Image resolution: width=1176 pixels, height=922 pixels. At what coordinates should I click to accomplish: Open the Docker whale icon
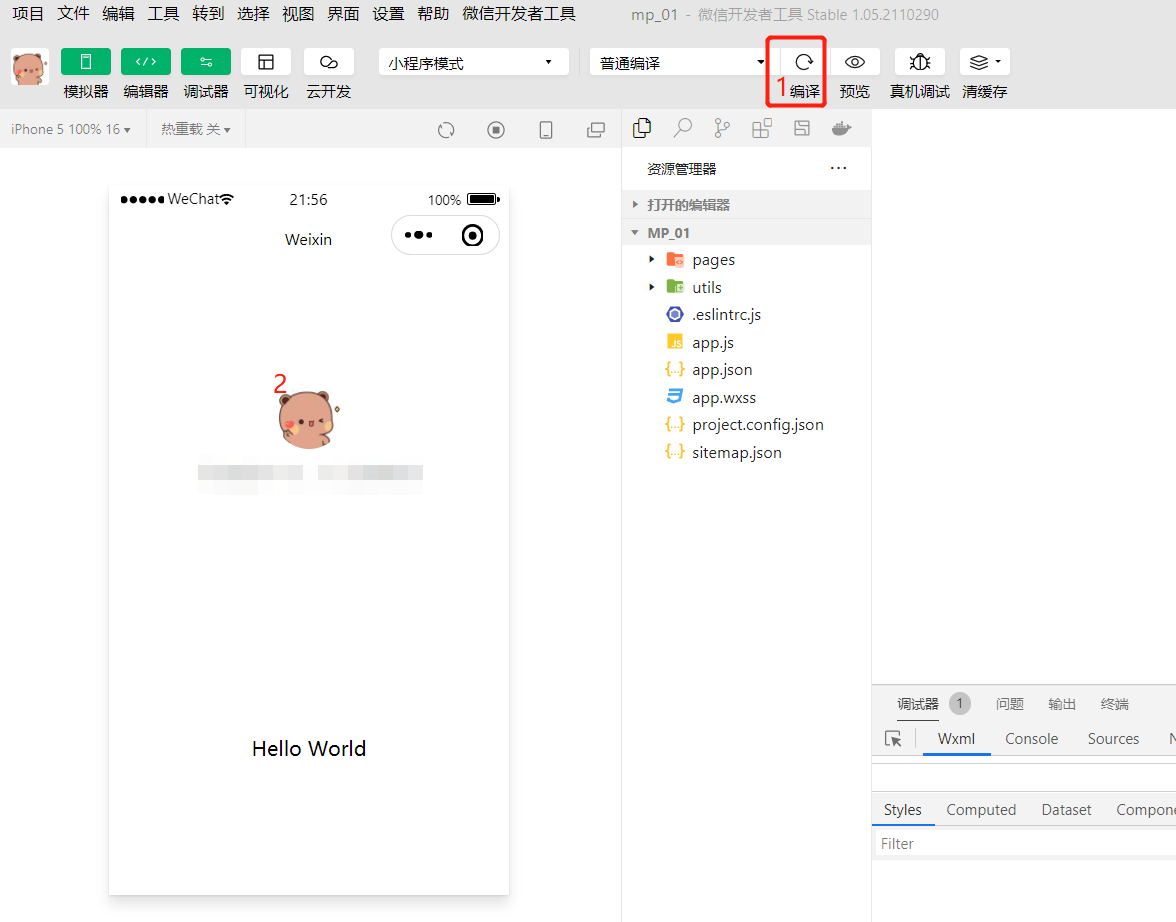point(842,128)
